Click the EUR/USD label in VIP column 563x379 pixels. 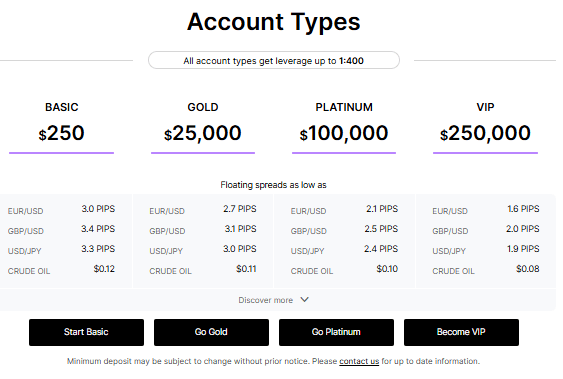point(450,211)
